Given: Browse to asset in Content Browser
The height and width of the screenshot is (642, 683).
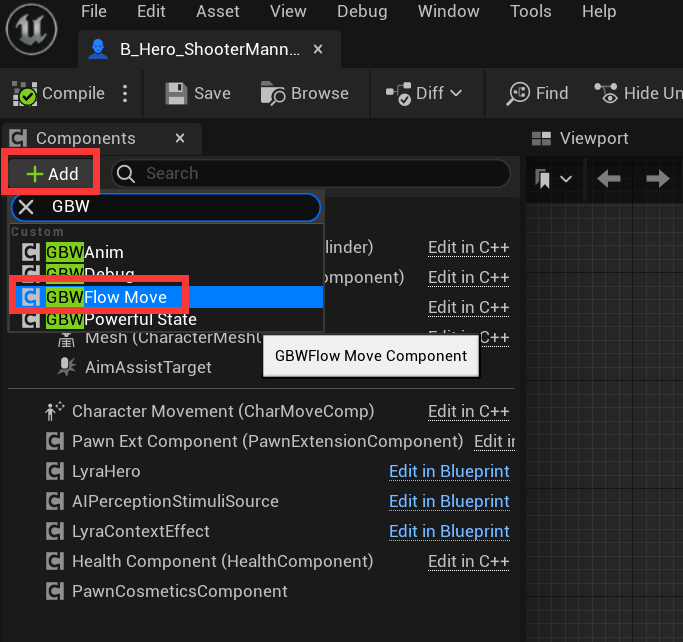Looking at the screenshot, I should coord(304,93).
